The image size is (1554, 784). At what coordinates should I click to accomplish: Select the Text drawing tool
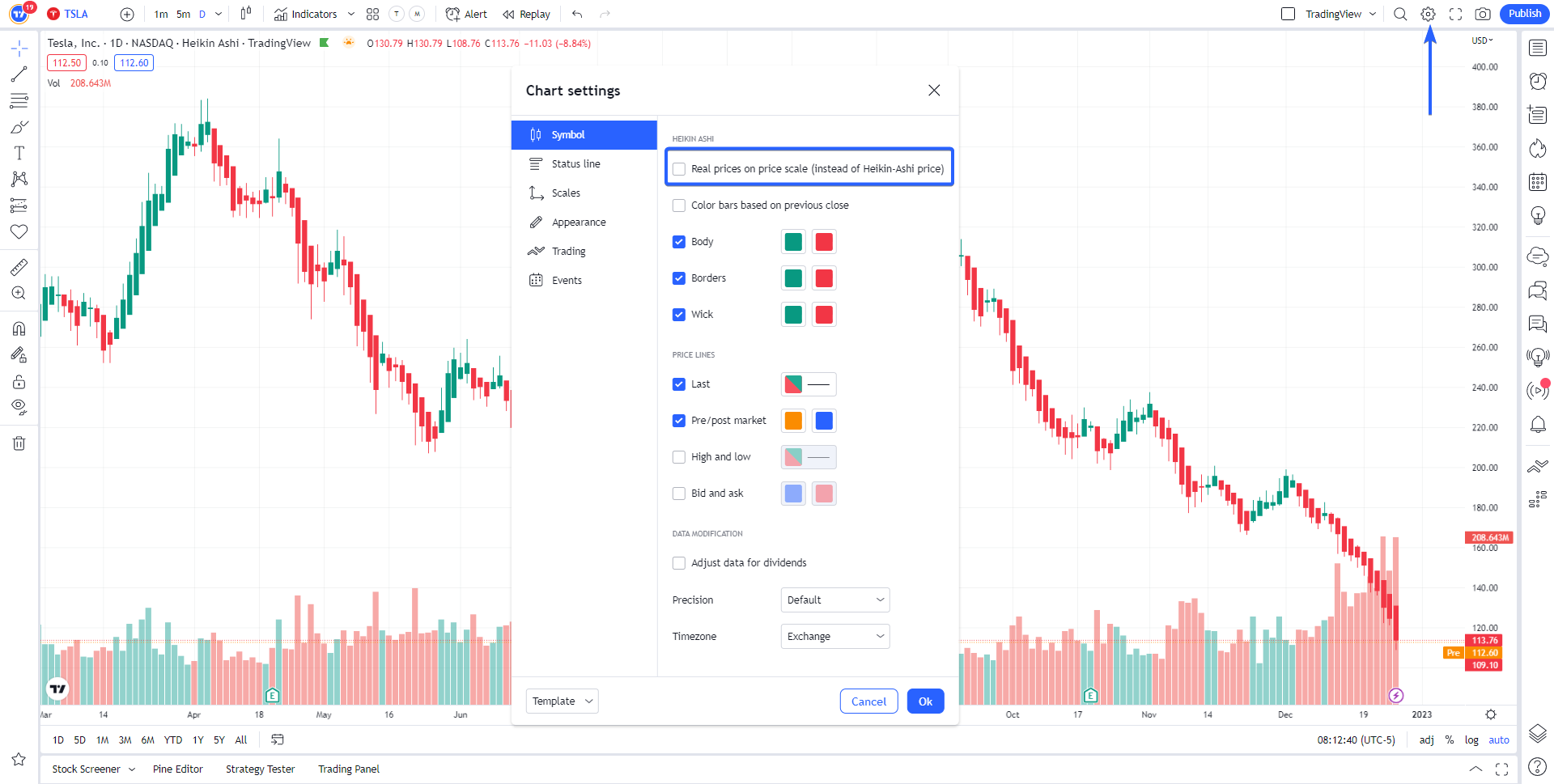click(19, 153)
